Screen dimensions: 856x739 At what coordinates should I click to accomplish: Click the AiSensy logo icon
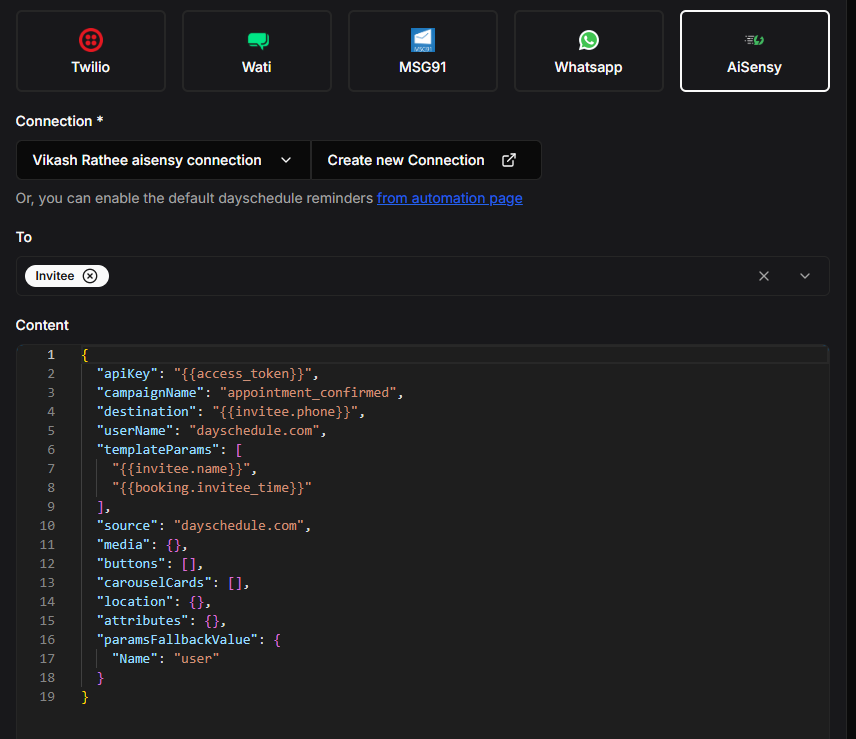pos(754,40)
